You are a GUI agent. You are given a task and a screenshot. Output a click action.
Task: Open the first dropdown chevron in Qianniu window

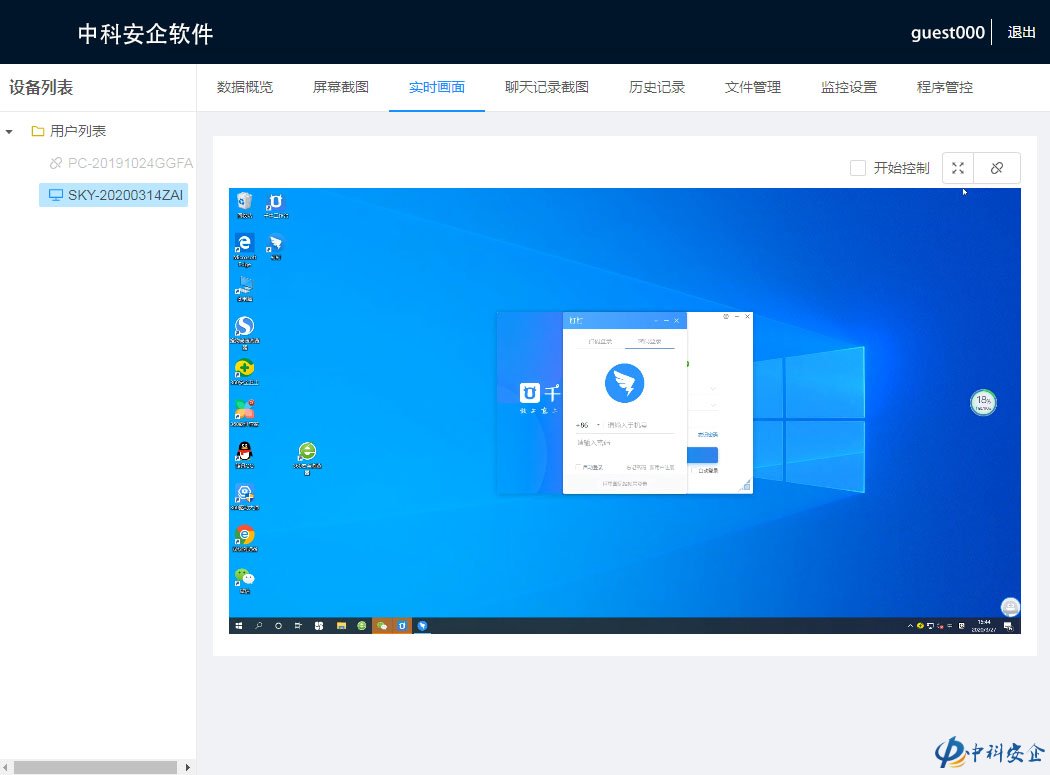pos(712,389)
